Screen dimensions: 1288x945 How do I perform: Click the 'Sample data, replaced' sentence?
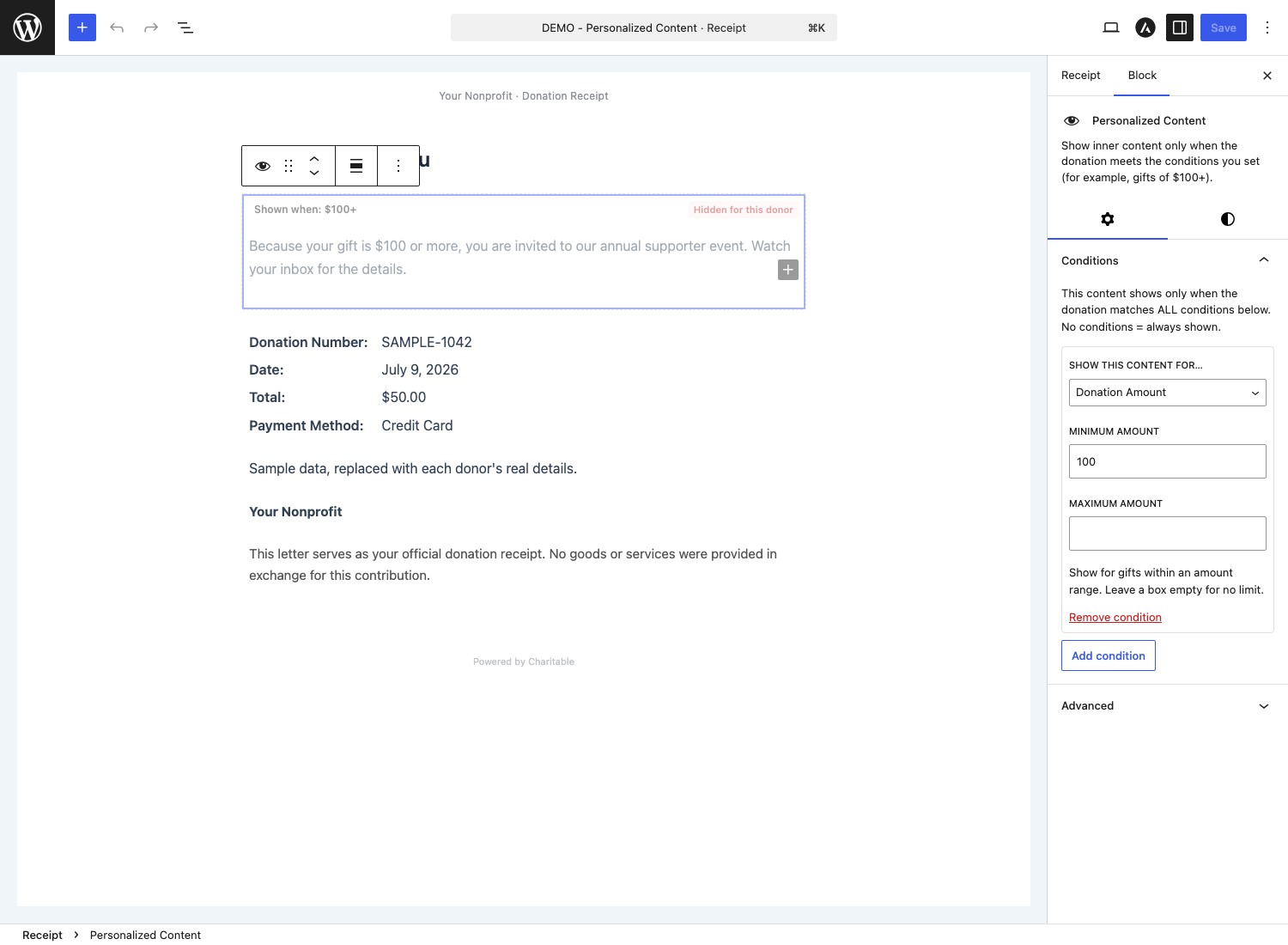pos(413,468)
